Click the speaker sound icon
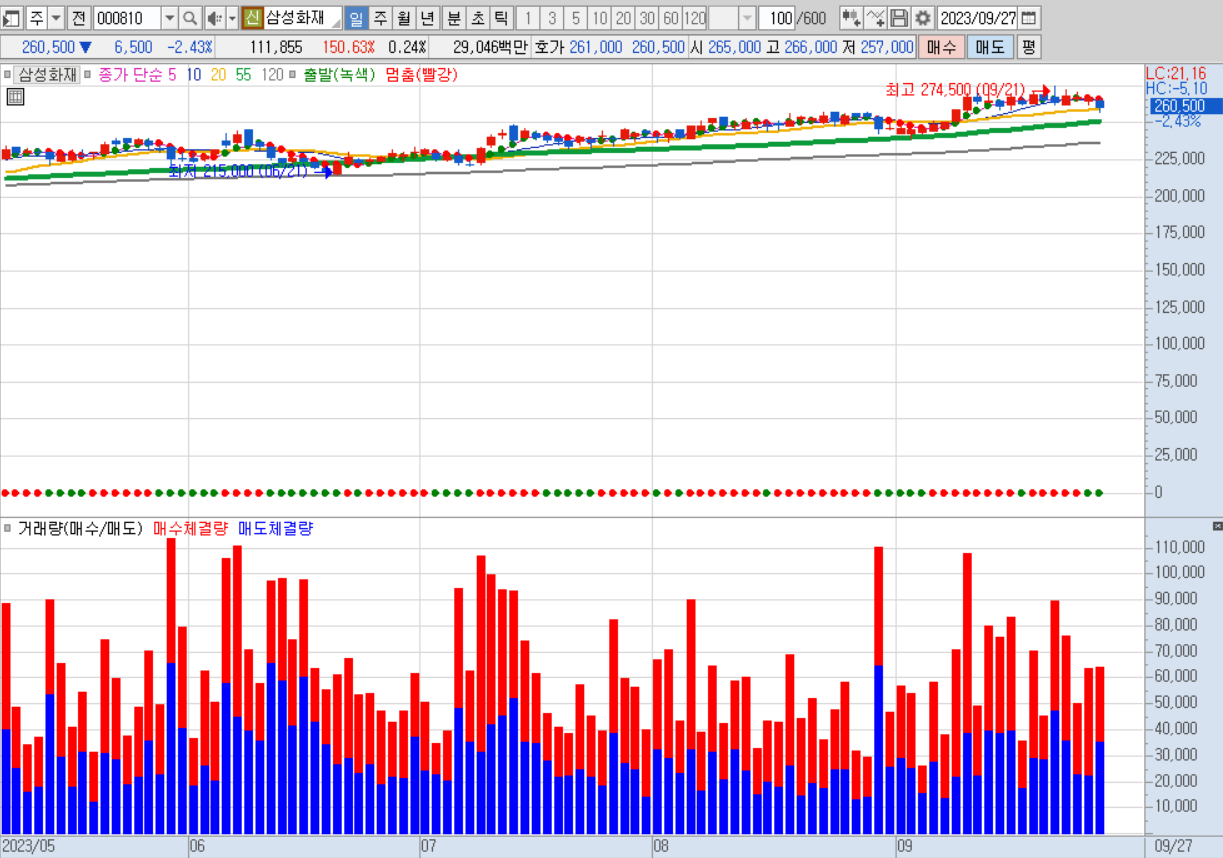The image size is (1223, 858). point(214,18)
